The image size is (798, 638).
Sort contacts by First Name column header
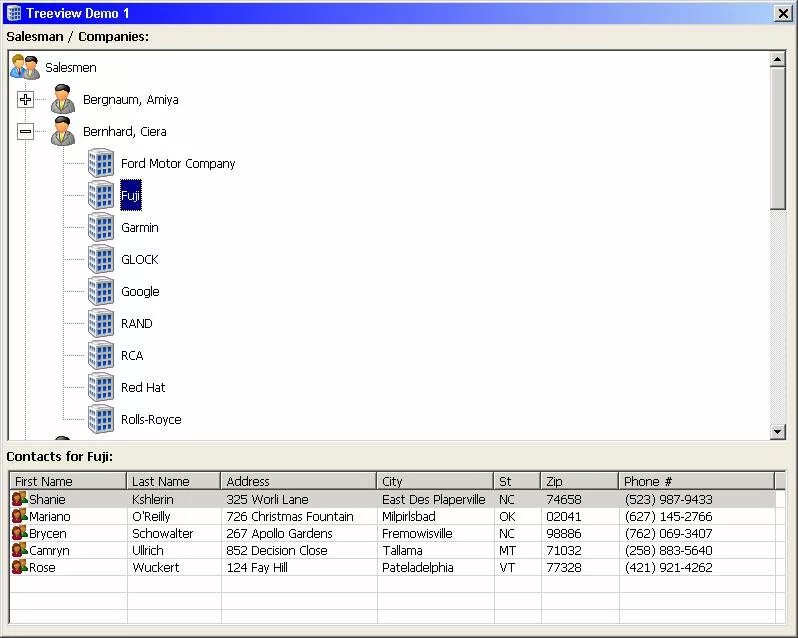point(68,481)
